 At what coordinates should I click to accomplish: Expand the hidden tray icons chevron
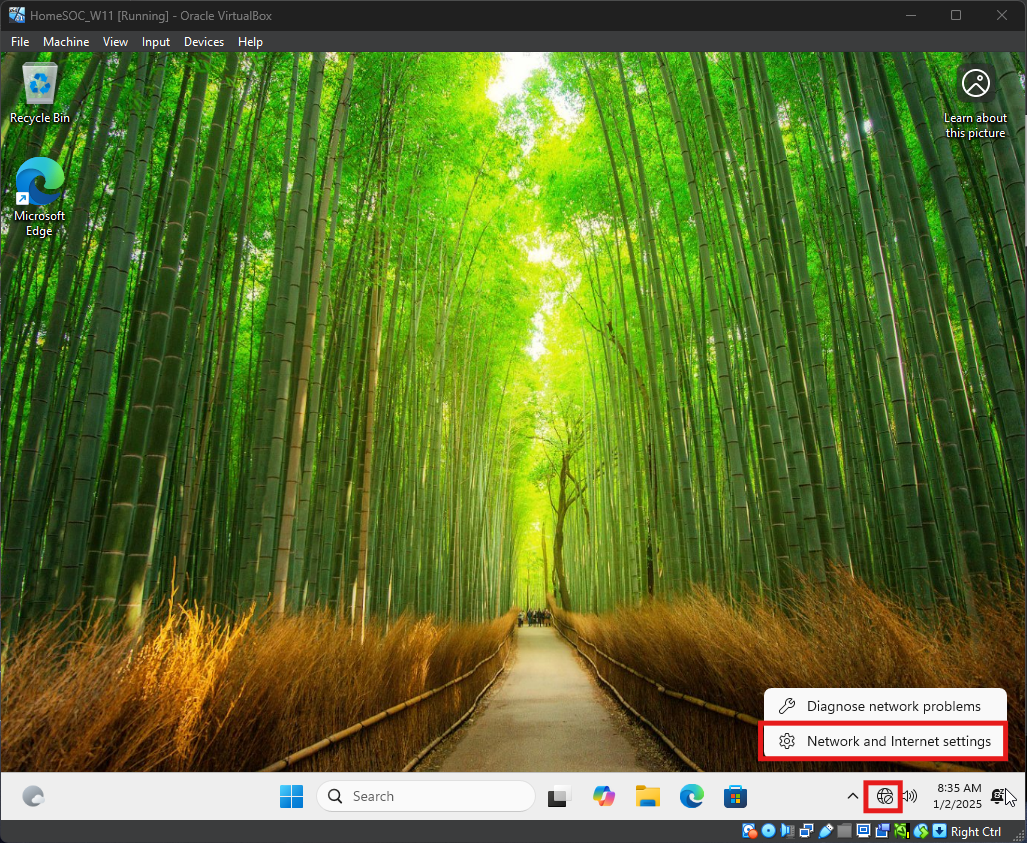tap(852, 796)
